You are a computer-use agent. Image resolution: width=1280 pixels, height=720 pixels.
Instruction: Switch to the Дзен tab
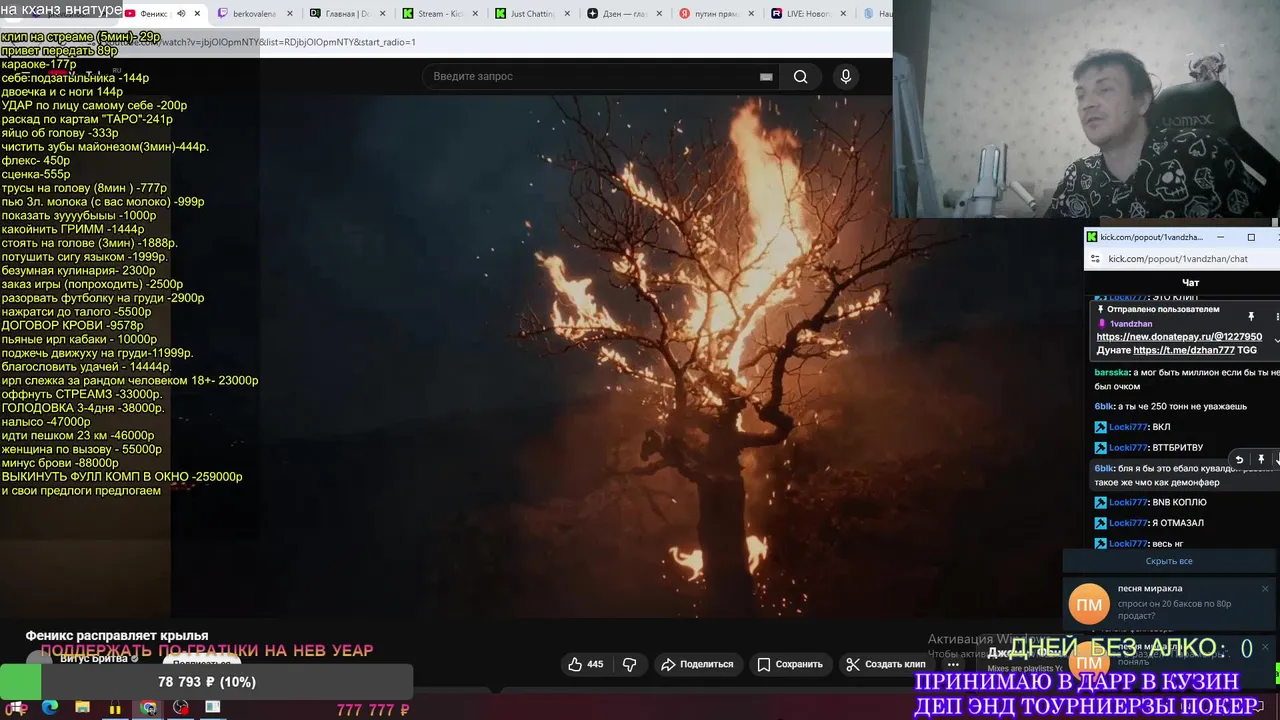click(x=625, y=14)
